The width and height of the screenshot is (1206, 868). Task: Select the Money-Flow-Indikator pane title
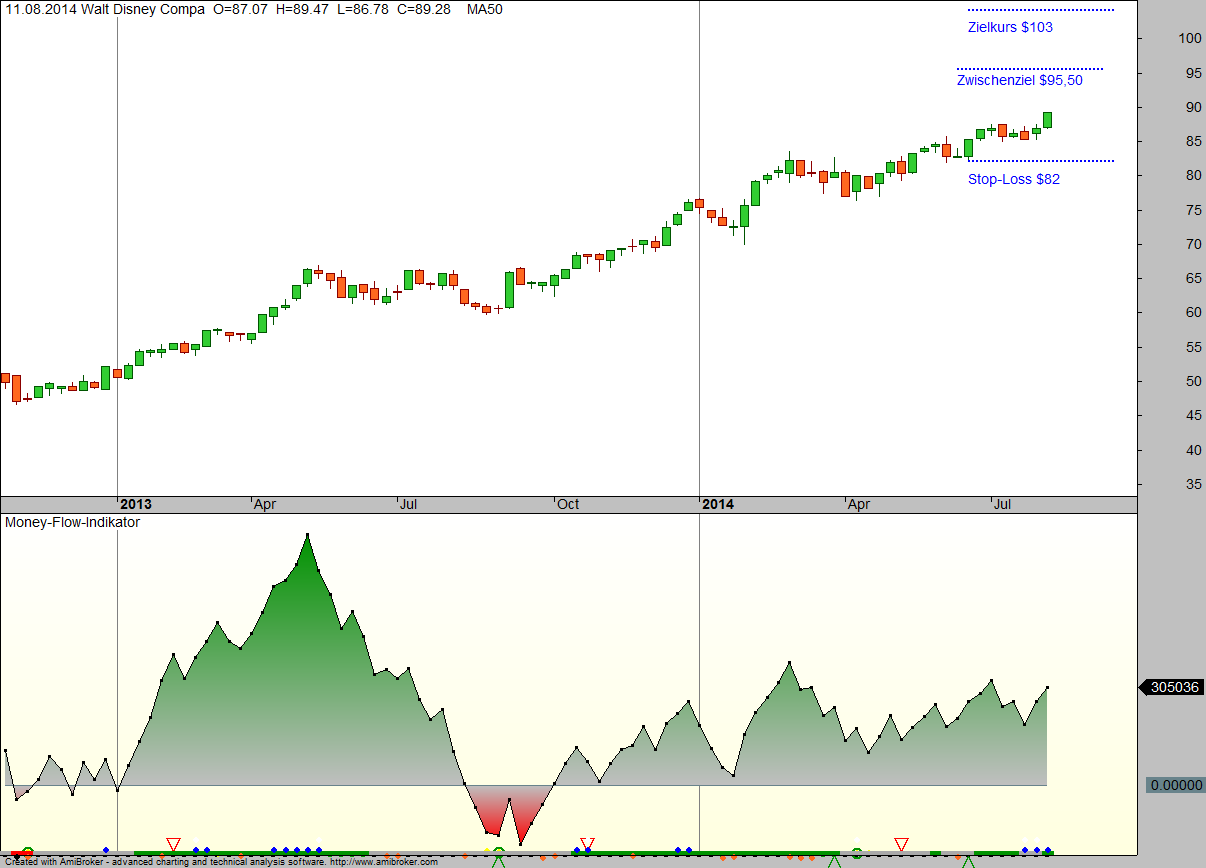[x=73, y=522]
